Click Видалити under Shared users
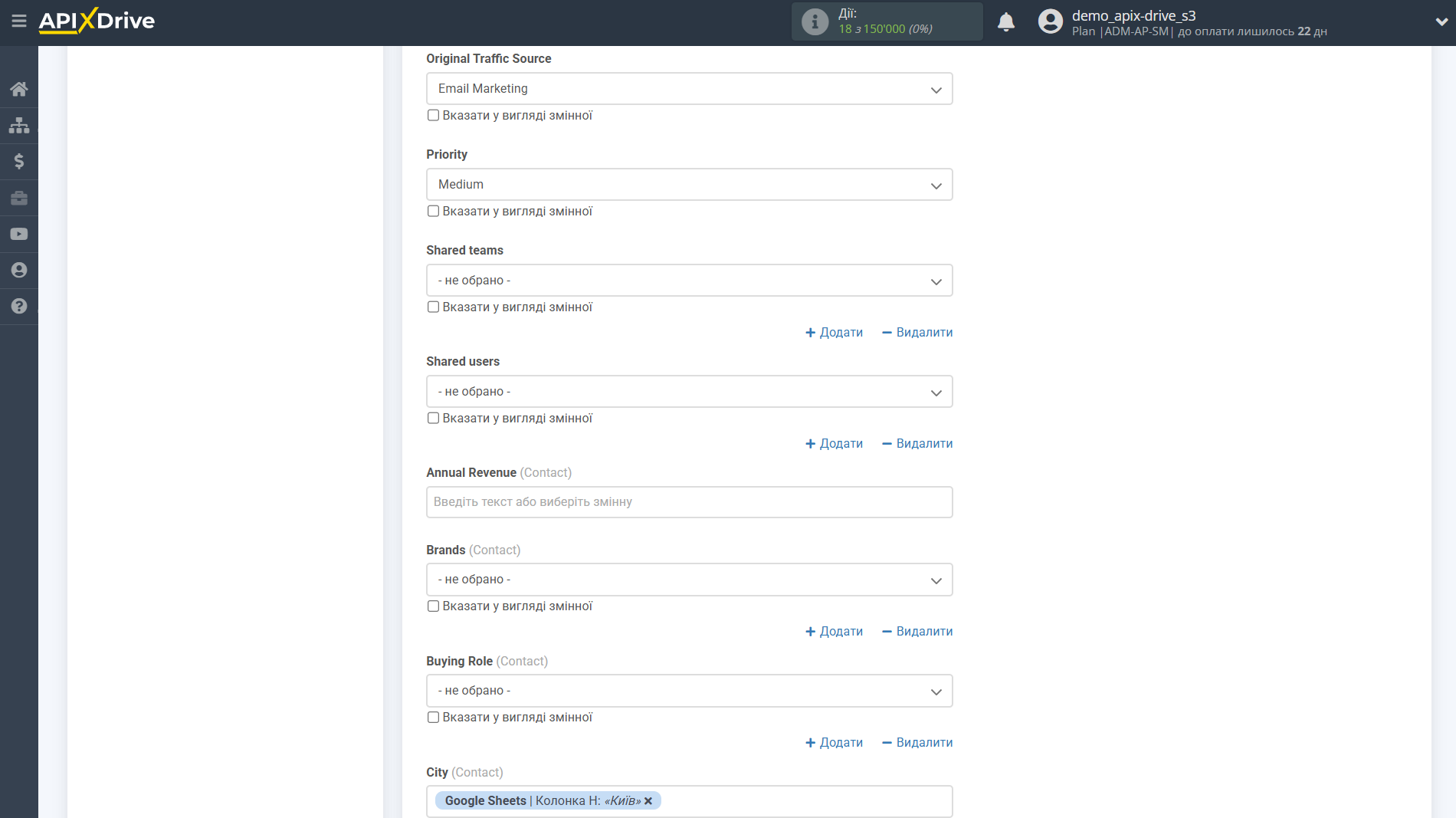The width and height of the screenshot is (1456, 818). [x=917, y=444]
